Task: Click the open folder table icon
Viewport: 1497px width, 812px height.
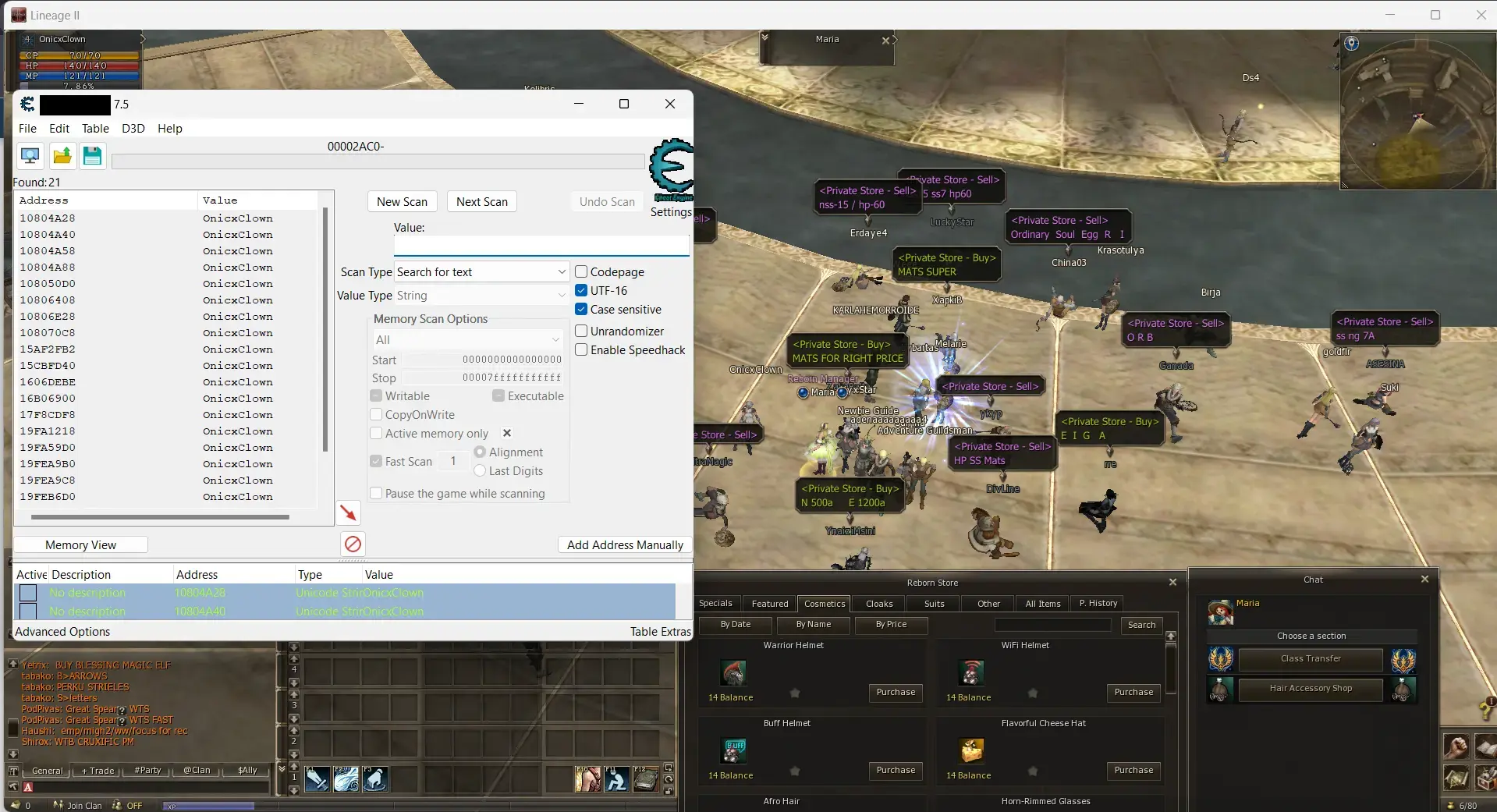Action: coord(62,156)
